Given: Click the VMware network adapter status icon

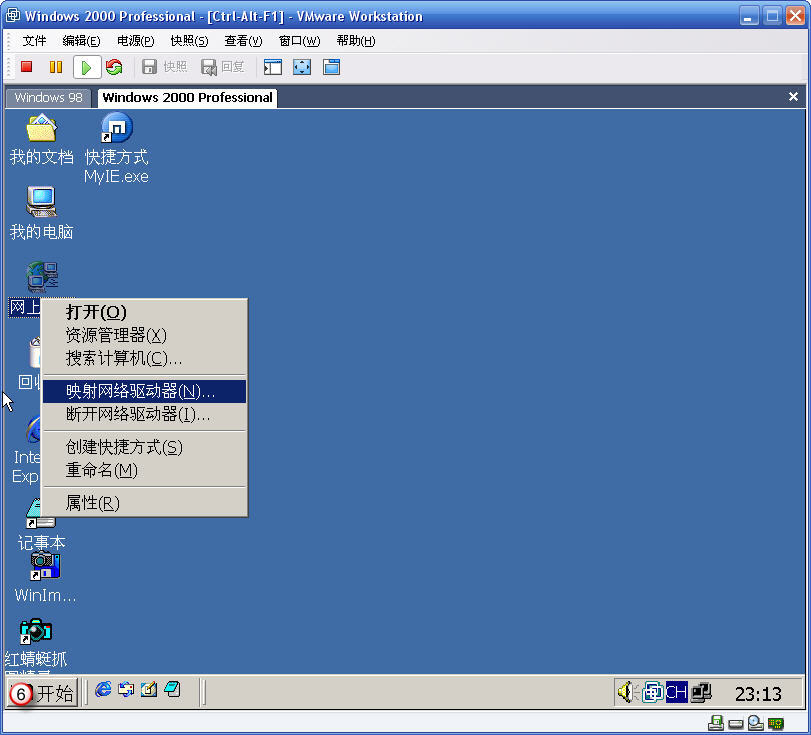Looking at the screenshot, I should 776,723.
